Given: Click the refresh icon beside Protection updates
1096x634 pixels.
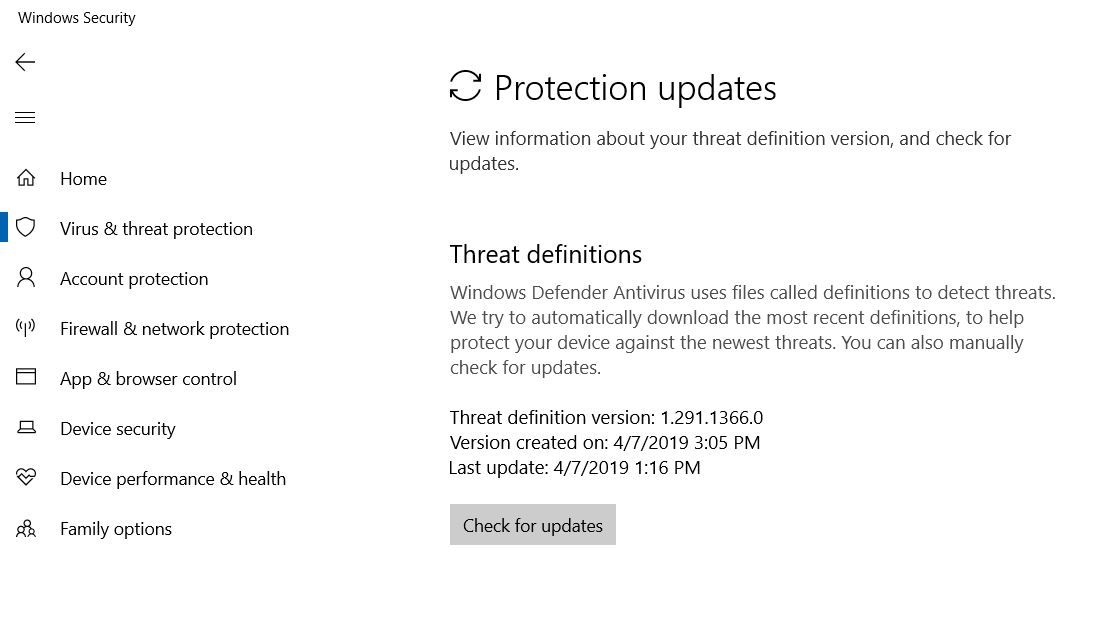Looking at the screenshot, I should click(x=465, y=87).
